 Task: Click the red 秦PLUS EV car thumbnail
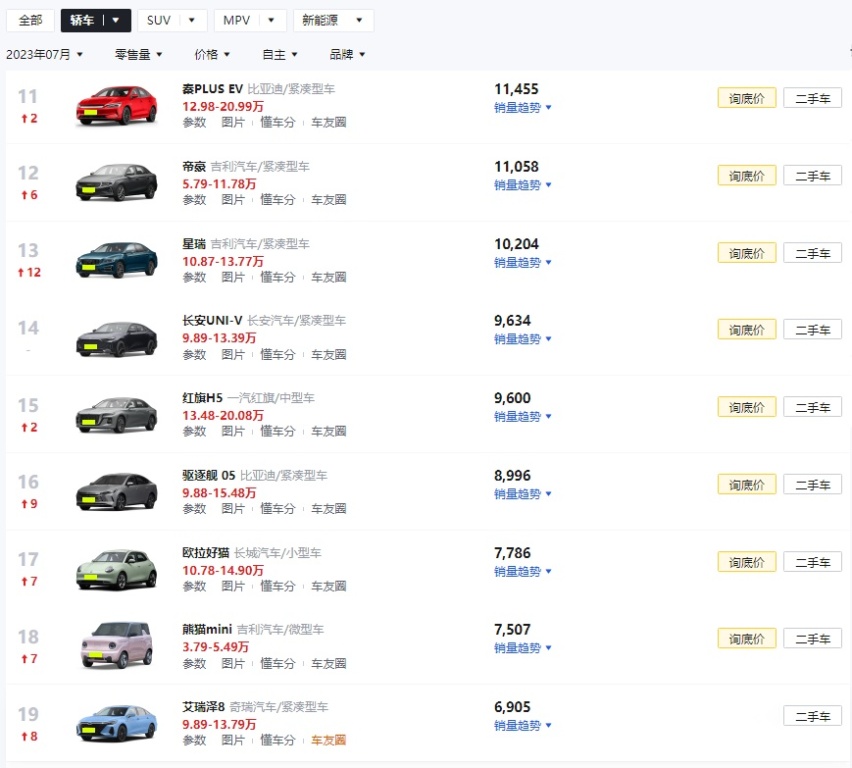coord(116,105)
